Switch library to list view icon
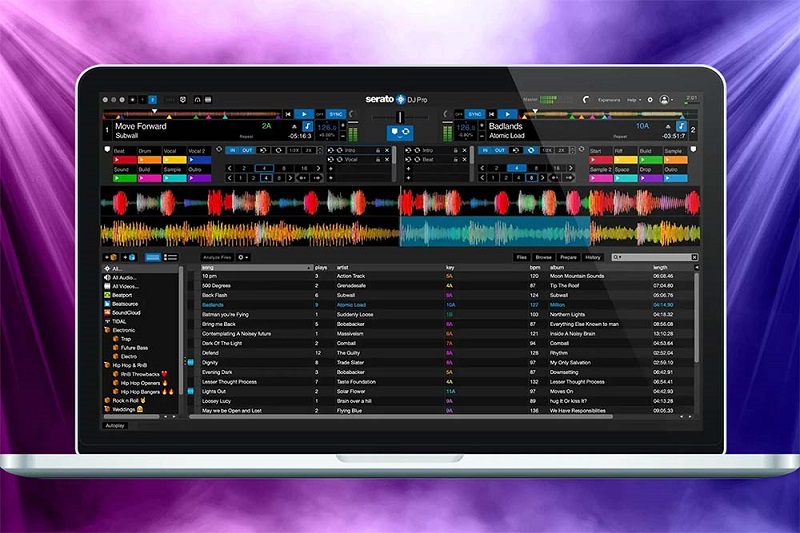Image resolution: width=800 pixels, height=533 pixels. pos(170,258)
